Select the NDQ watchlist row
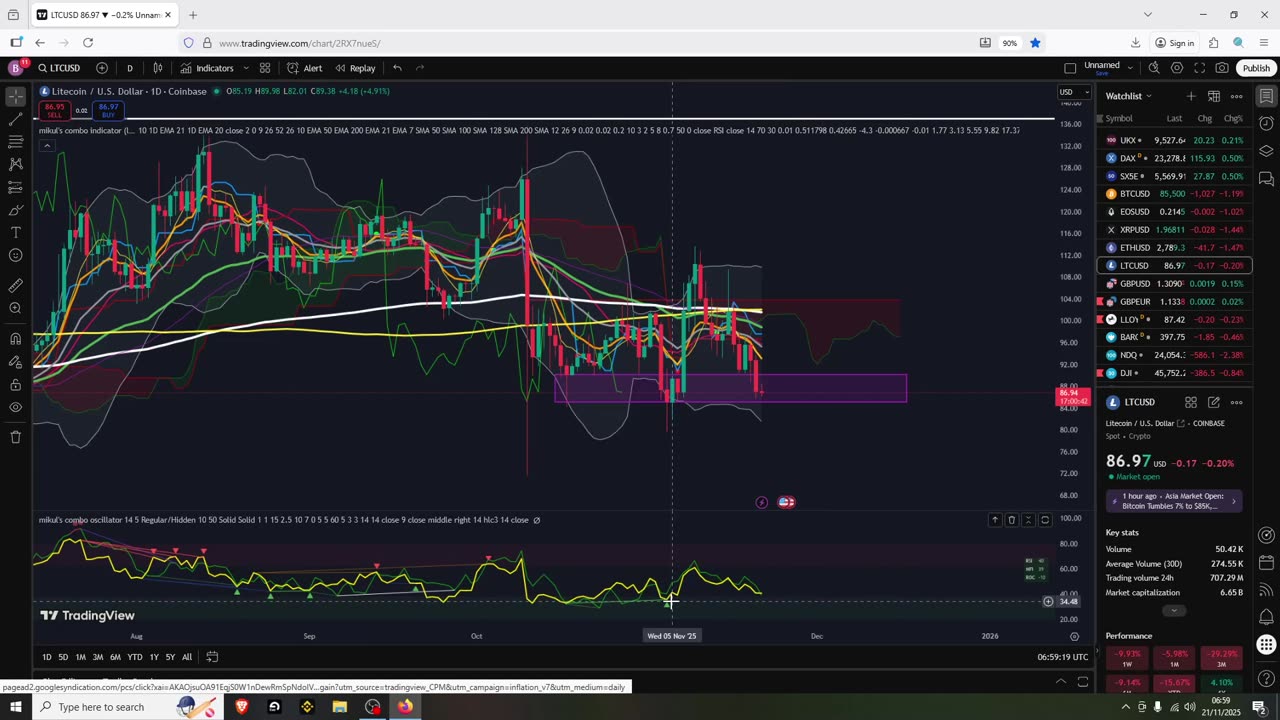Viewport: 1280px width, 720px height. (x=1174, y=355)
